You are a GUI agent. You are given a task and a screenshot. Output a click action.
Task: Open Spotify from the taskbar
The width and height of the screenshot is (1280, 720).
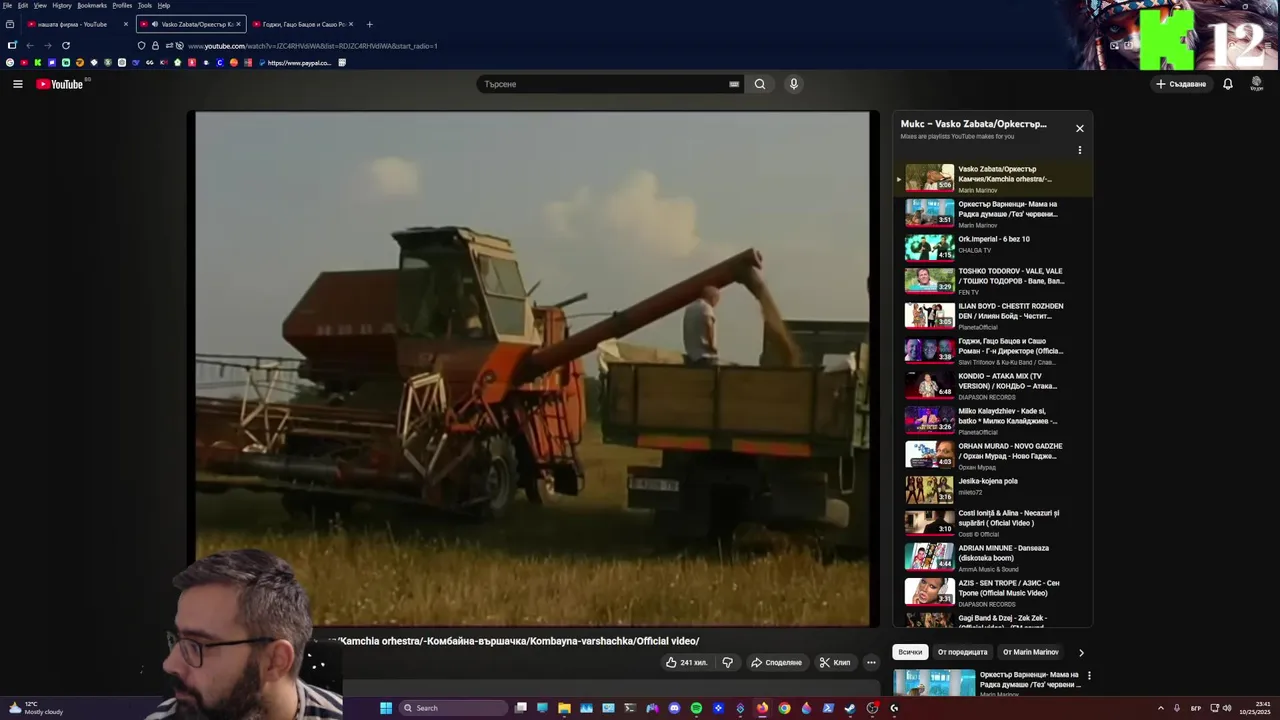[x=696, y=708]
